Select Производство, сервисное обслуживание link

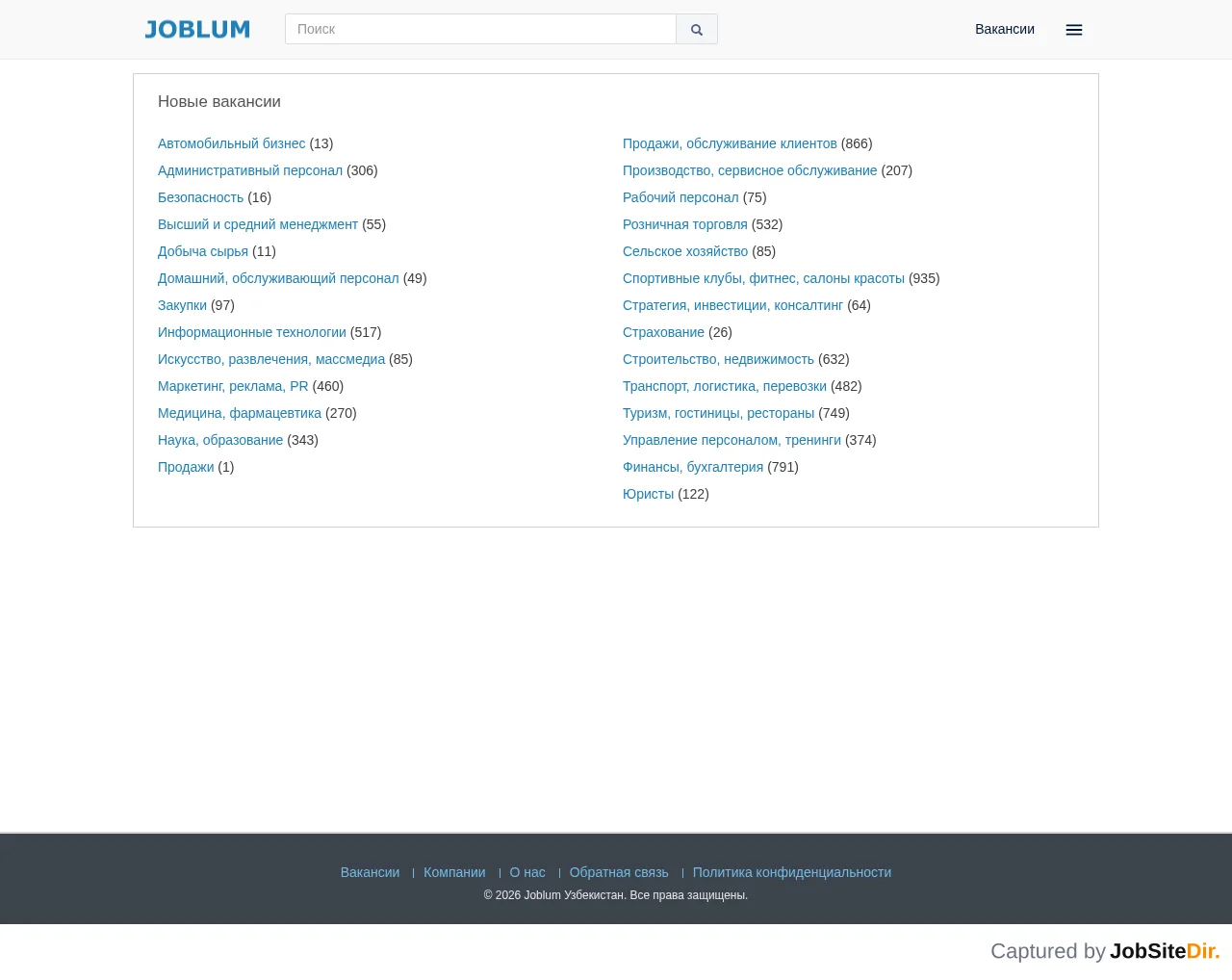click(750, 170)
